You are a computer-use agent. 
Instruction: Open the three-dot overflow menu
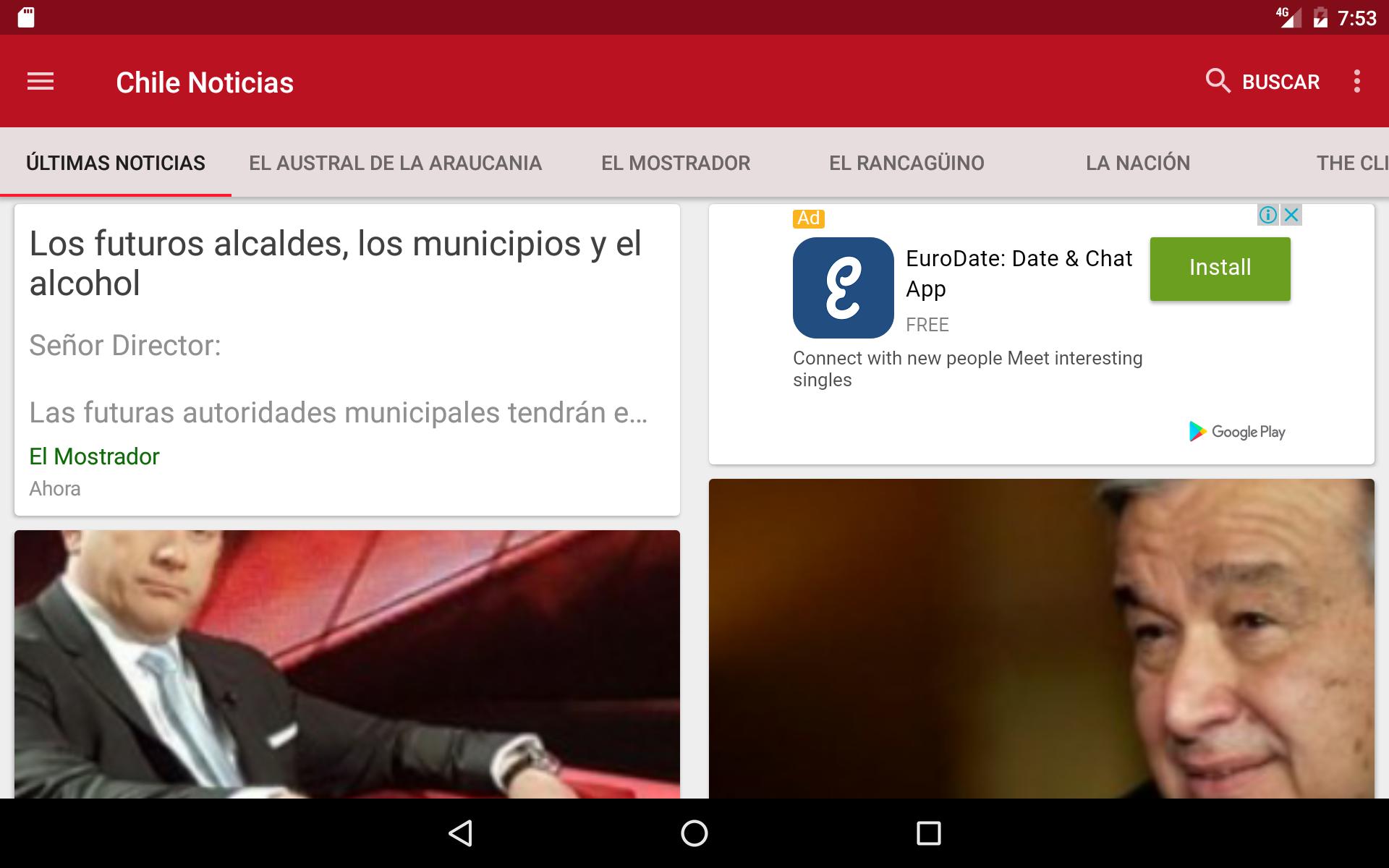(x=1357, y=81)
